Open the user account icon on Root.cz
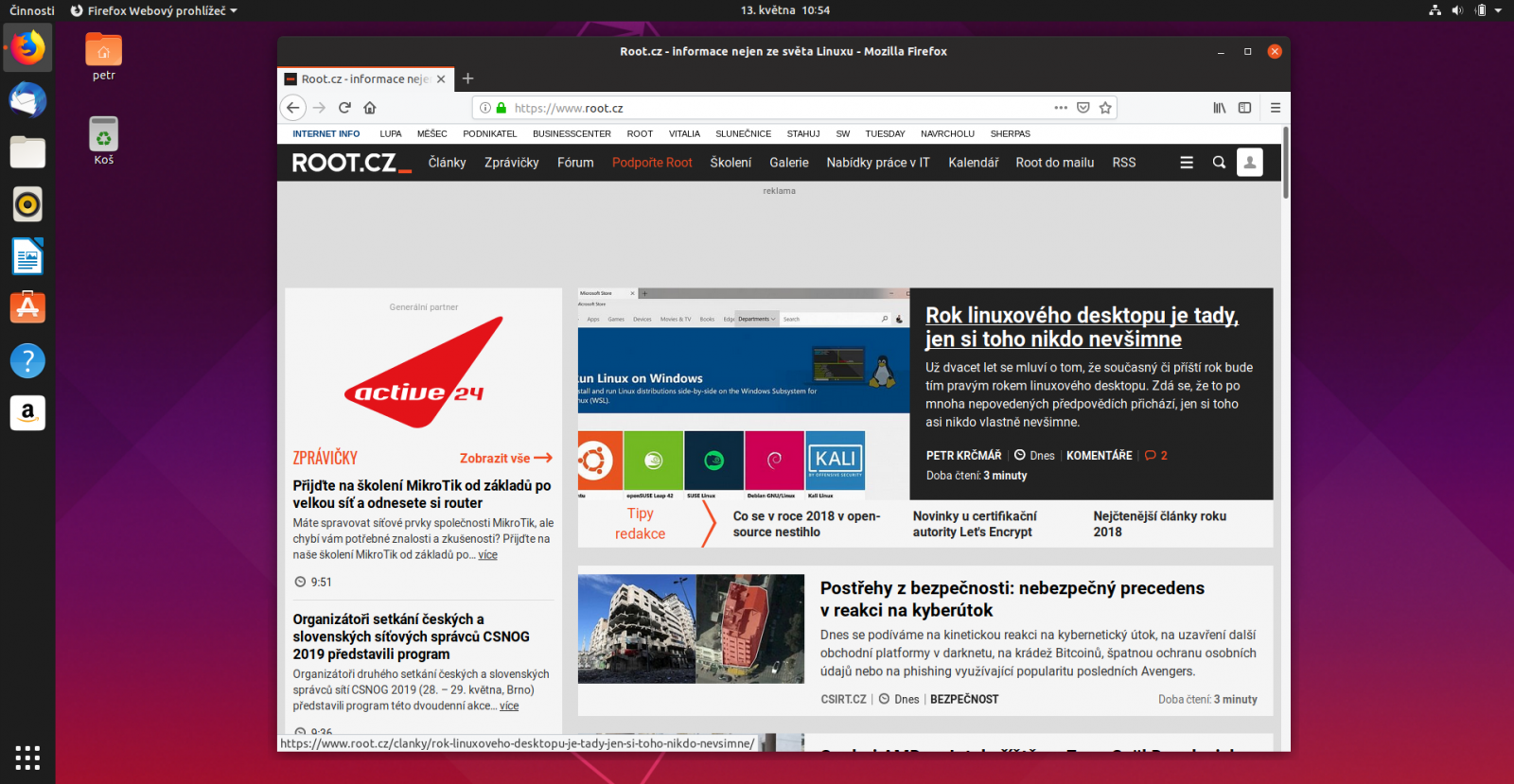The height and width of the screenshot is (784, 1514). [x=1250, y=163]
